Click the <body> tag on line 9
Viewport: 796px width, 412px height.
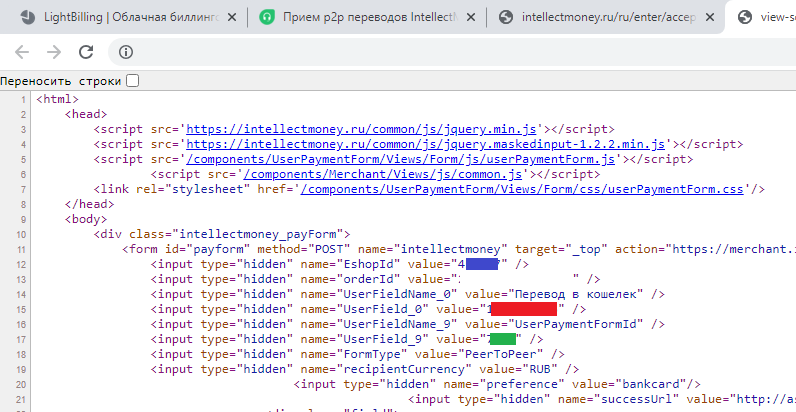tap(86, 219)
